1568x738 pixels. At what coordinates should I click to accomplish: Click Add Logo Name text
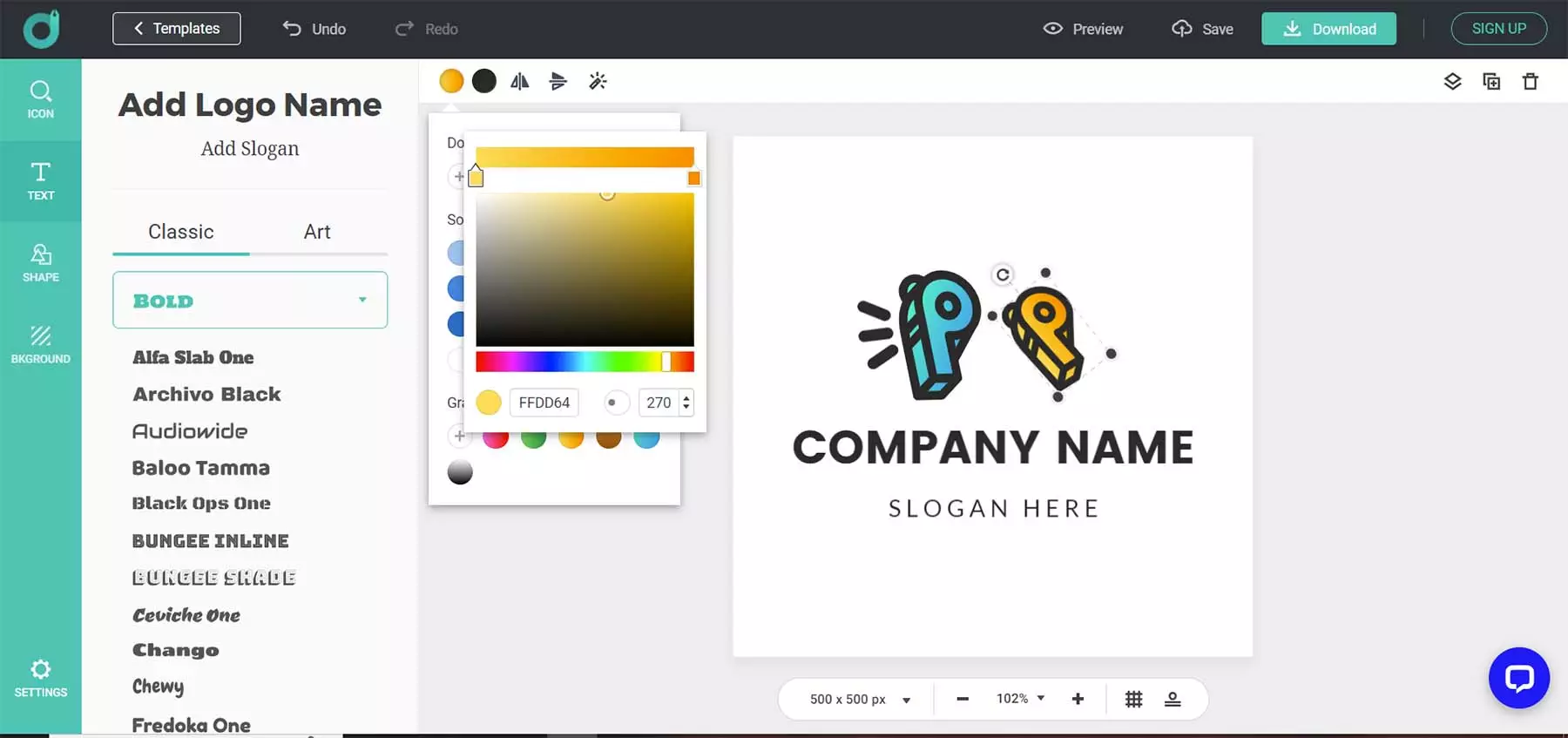250,105
